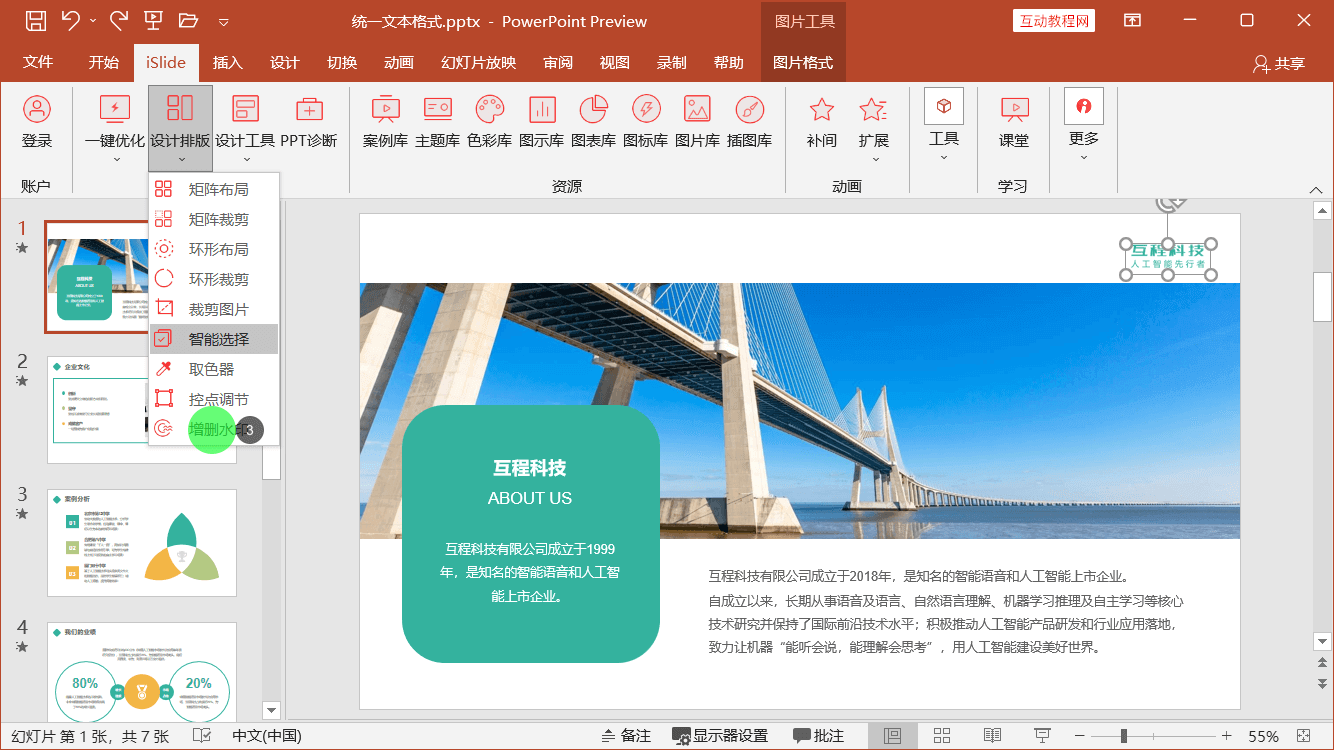Expand quick access toolbar customize arrow
The height and width of the screenshot is (750, 1334).
223,22
